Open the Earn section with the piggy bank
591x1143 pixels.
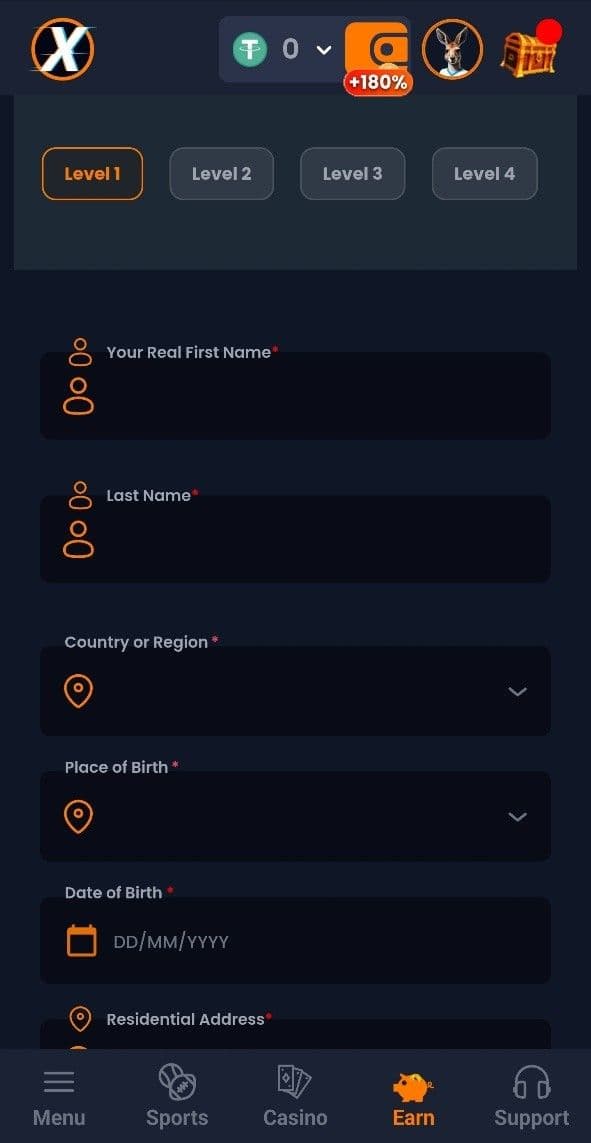[413, 1081]
